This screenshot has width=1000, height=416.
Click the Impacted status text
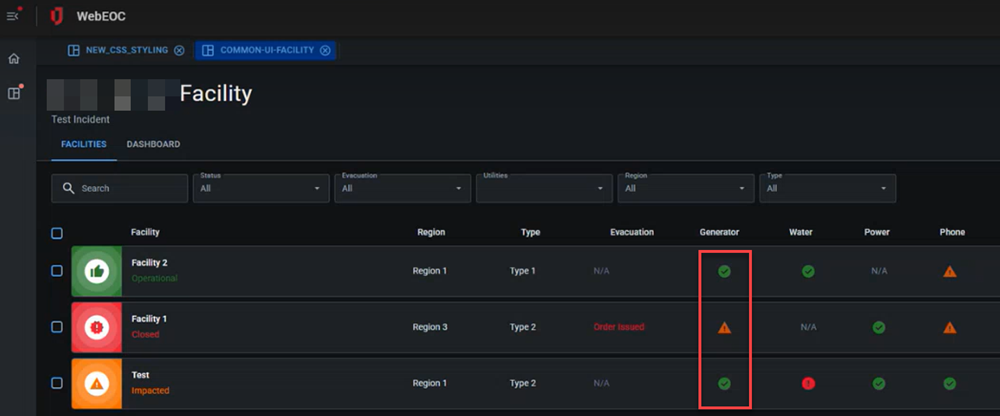(x=151, y=390)
